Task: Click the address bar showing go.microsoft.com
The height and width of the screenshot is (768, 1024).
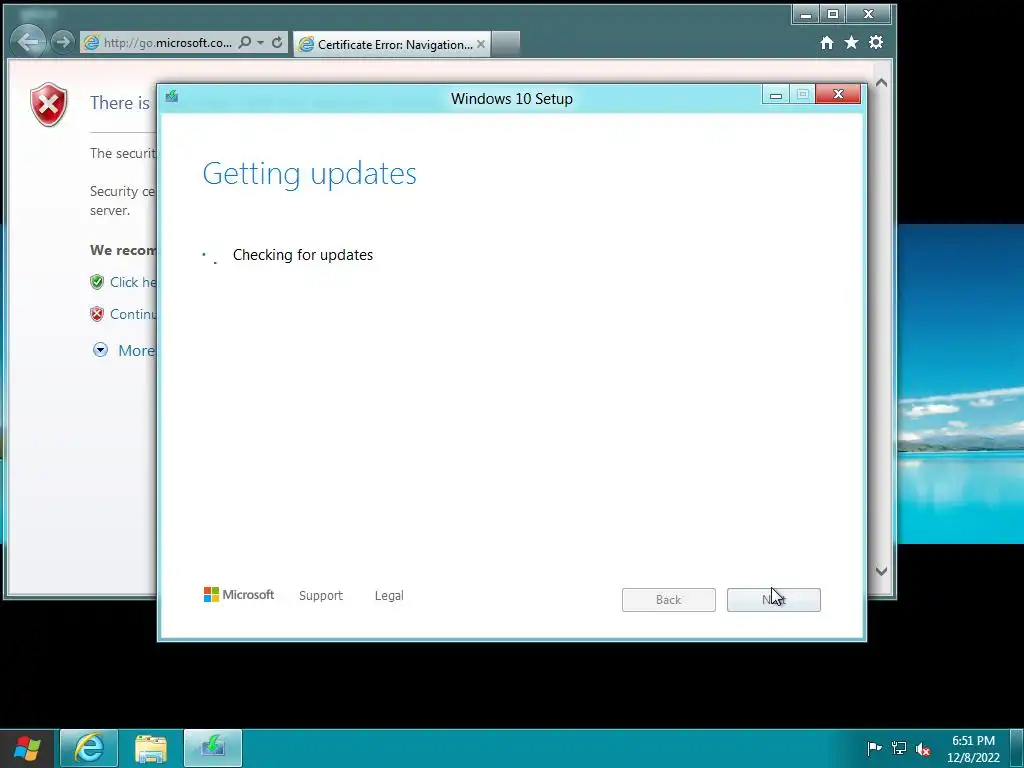Action: click(x=168, y=42)
